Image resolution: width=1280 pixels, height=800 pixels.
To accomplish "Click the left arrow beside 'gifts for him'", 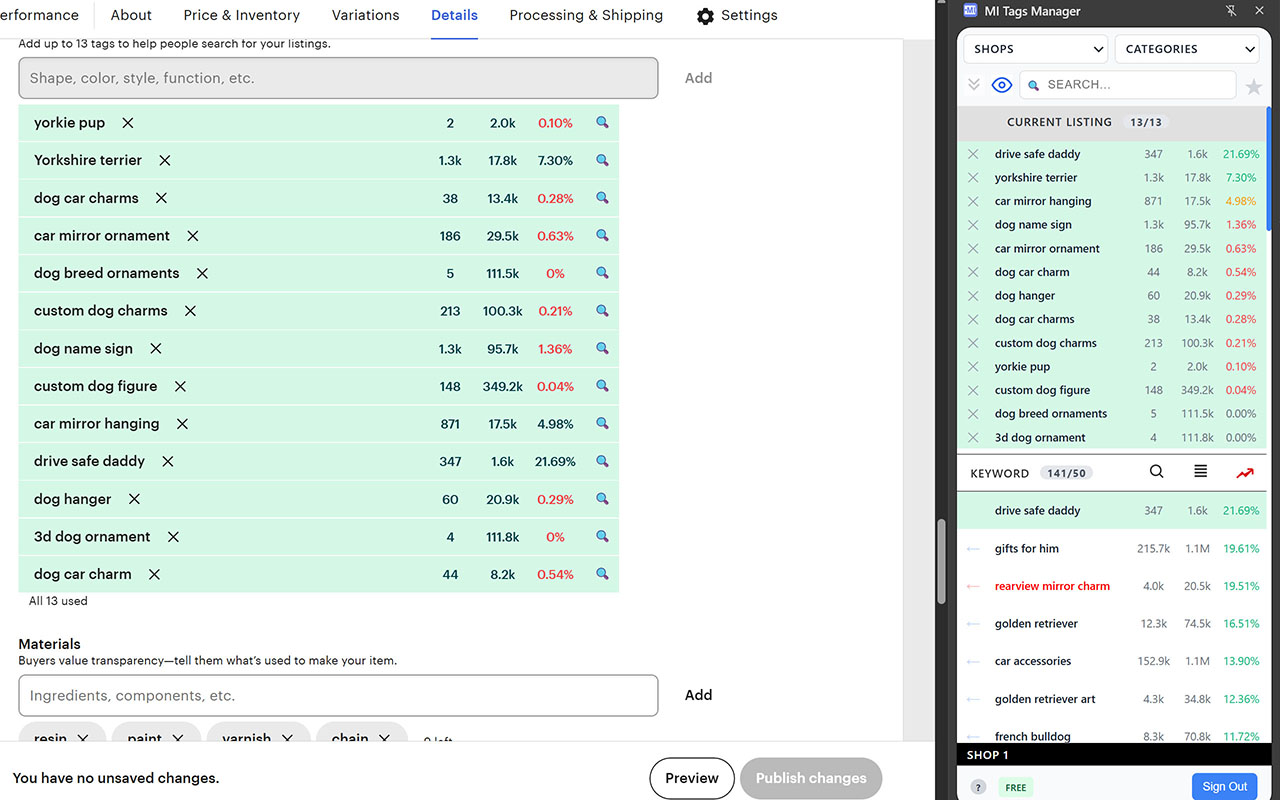I will (973, 549).
